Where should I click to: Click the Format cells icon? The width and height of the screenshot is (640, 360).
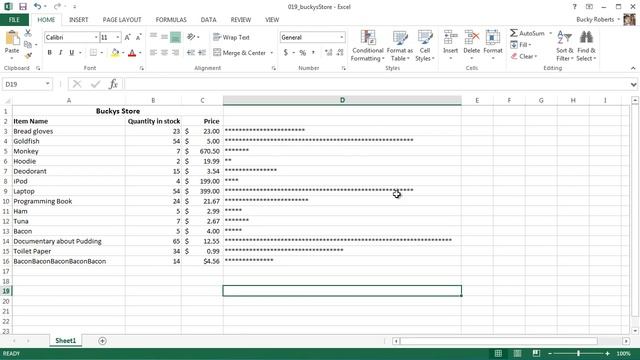(493, 38)
